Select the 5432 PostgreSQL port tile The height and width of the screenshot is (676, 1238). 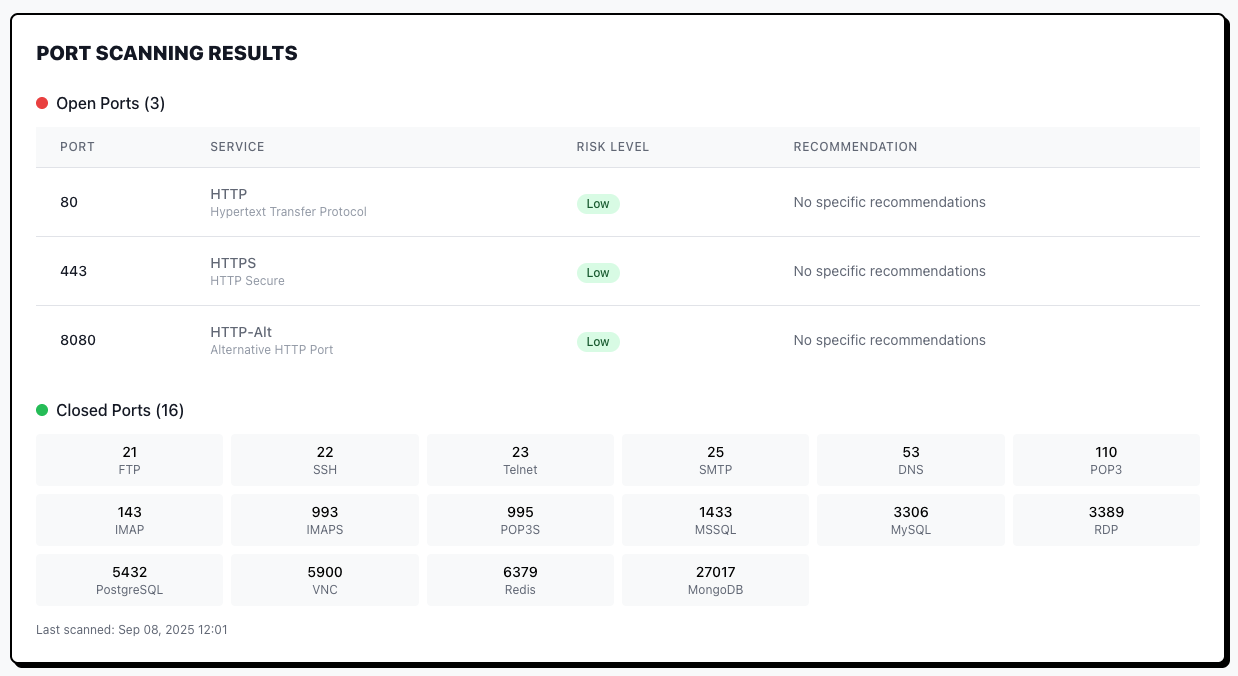tap(130, 580)
